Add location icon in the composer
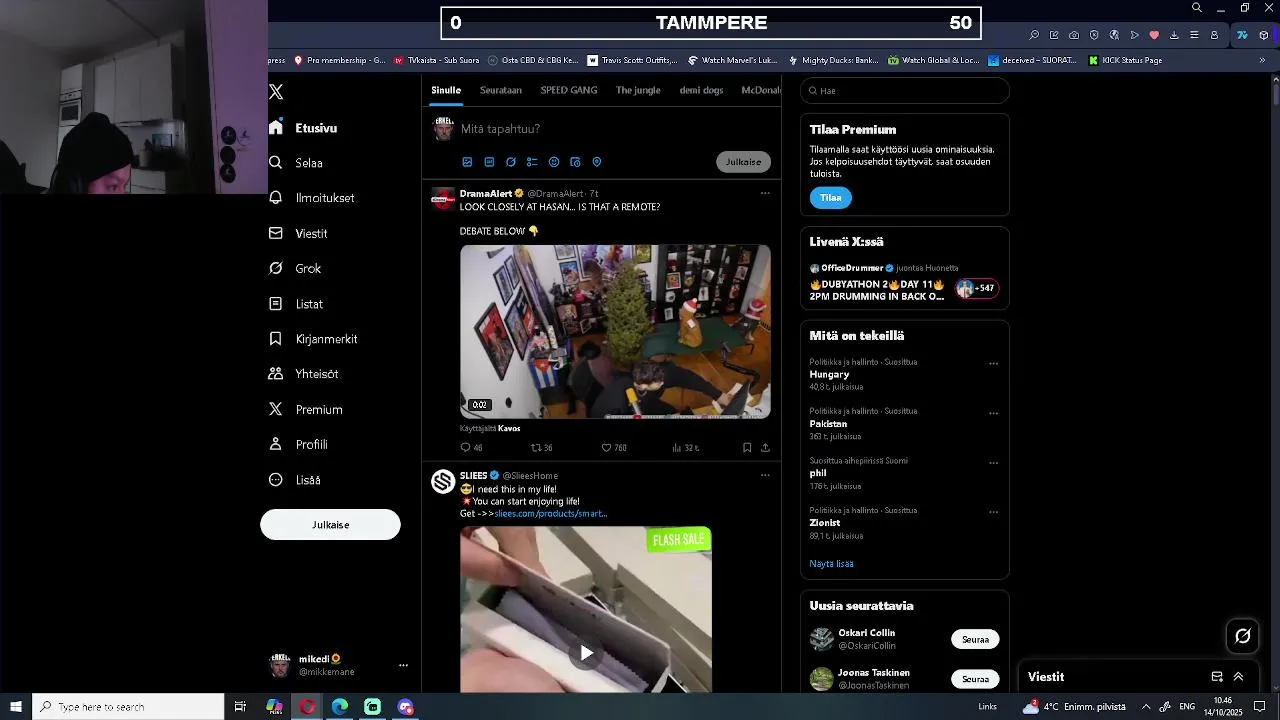 (597, 162)
